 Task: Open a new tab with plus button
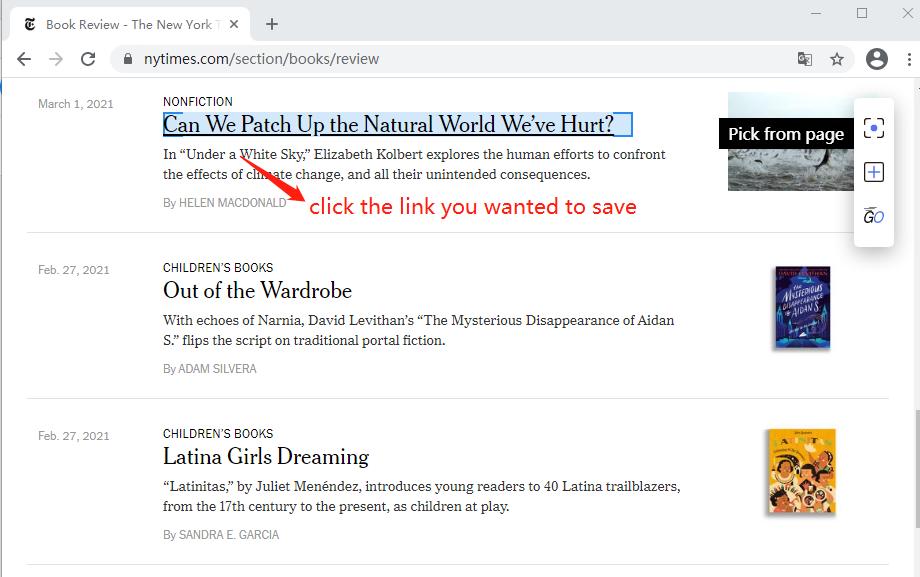click(x=272, y=24)
